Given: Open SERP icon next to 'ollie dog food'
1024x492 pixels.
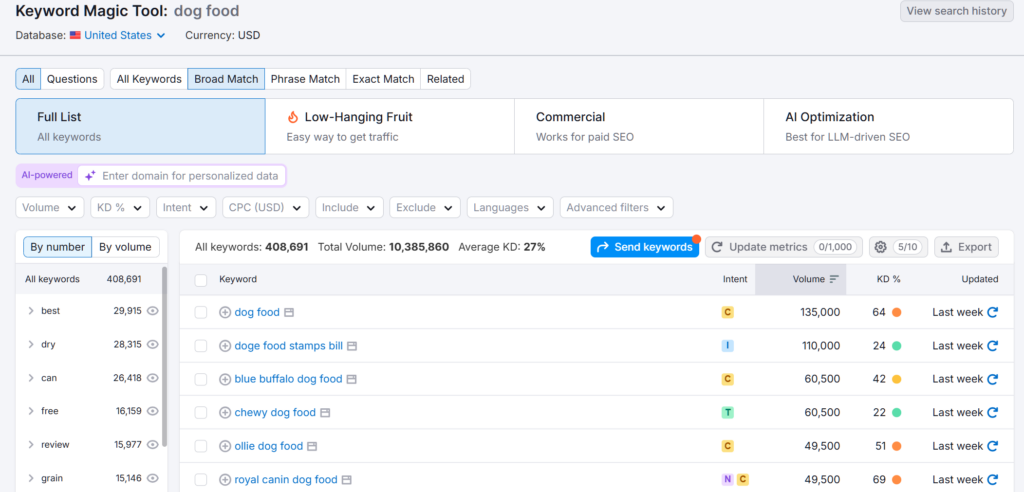Looking at the screenshot, I should pos(312,446).
